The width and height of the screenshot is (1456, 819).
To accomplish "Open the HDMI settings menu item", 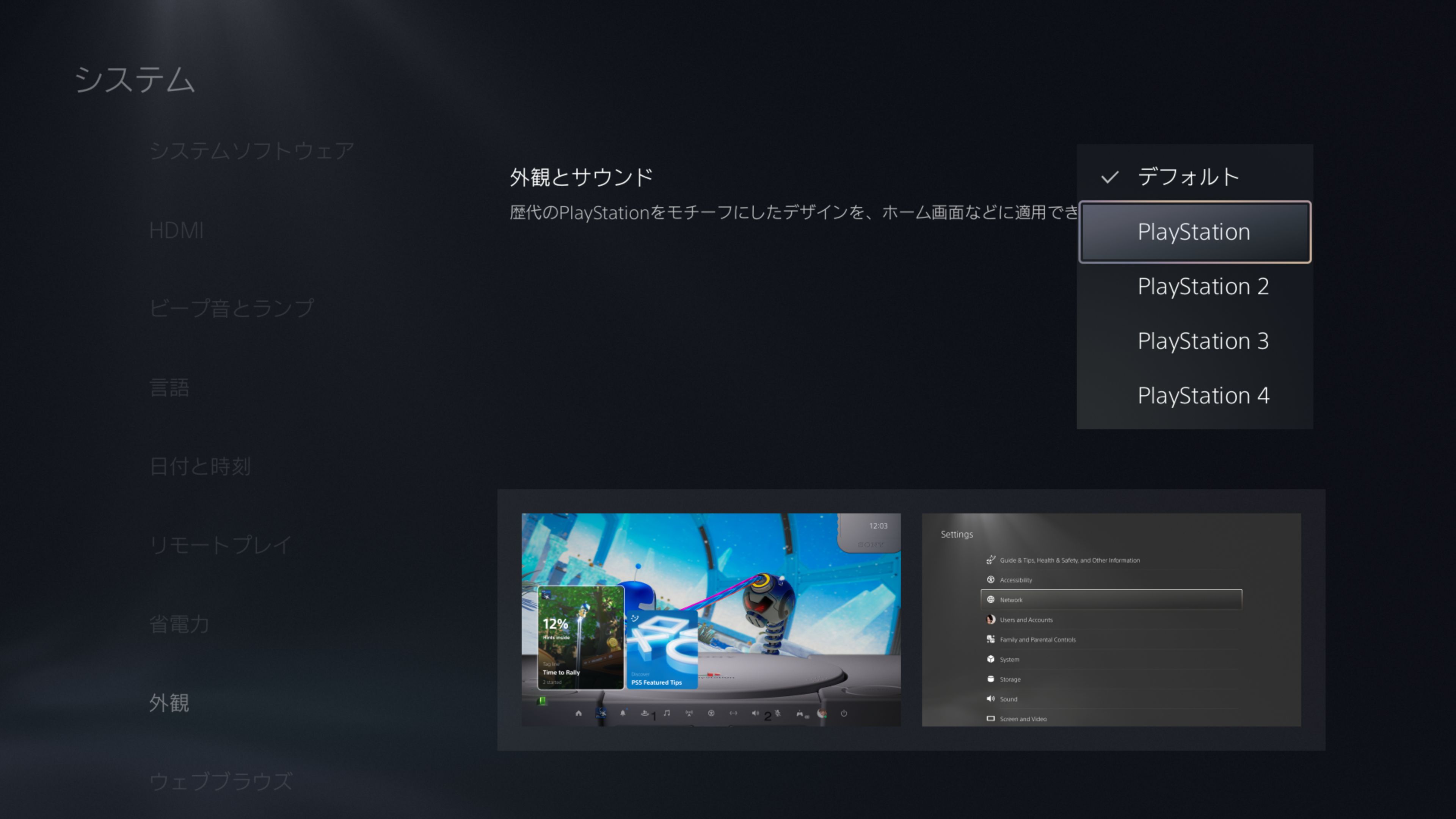I will pyautogui.click(x=176, y=231).
